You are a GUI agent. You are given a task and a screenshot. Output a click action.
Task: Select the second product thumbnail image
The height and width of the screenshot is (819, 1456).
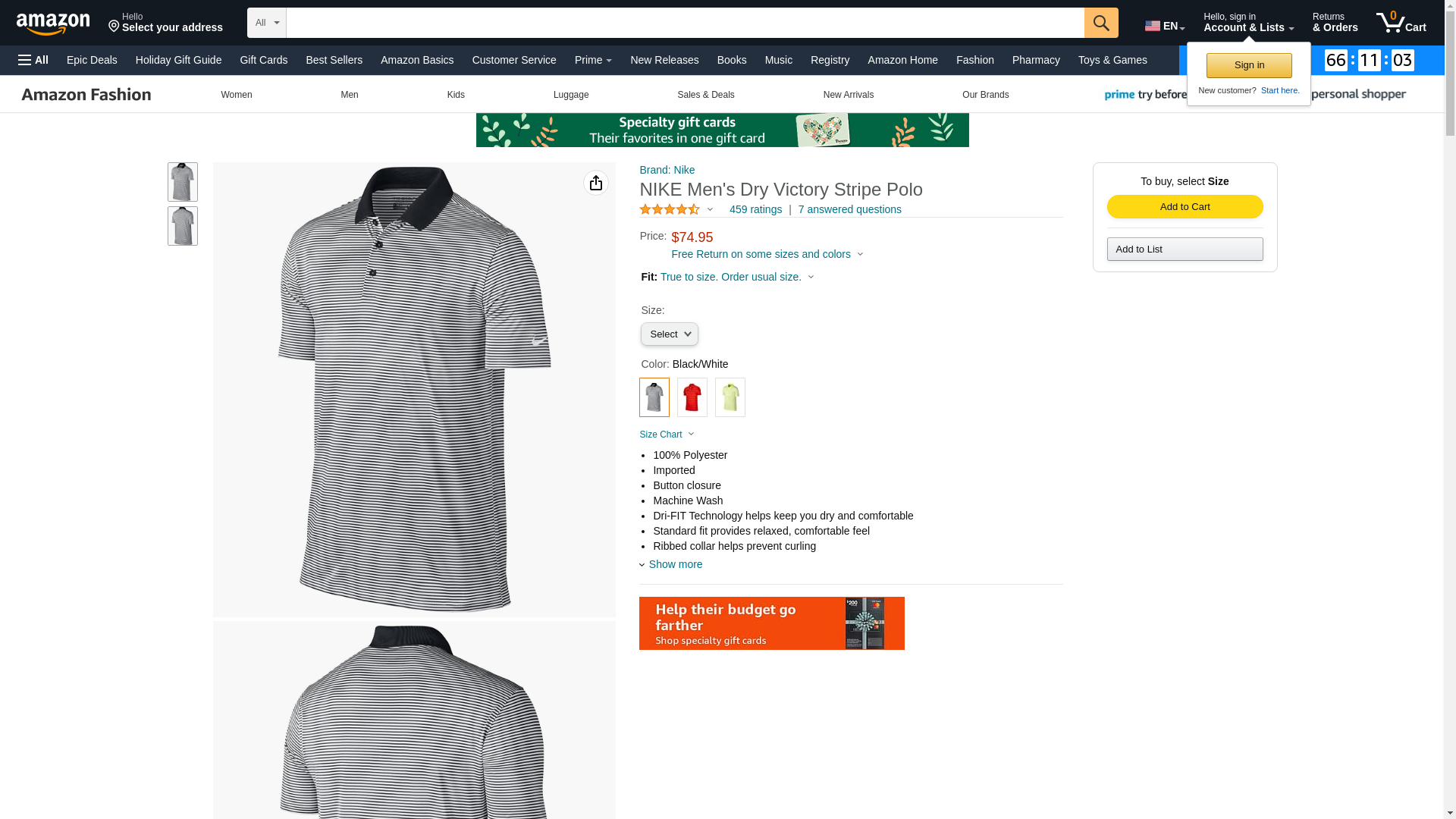pos(182,226)
